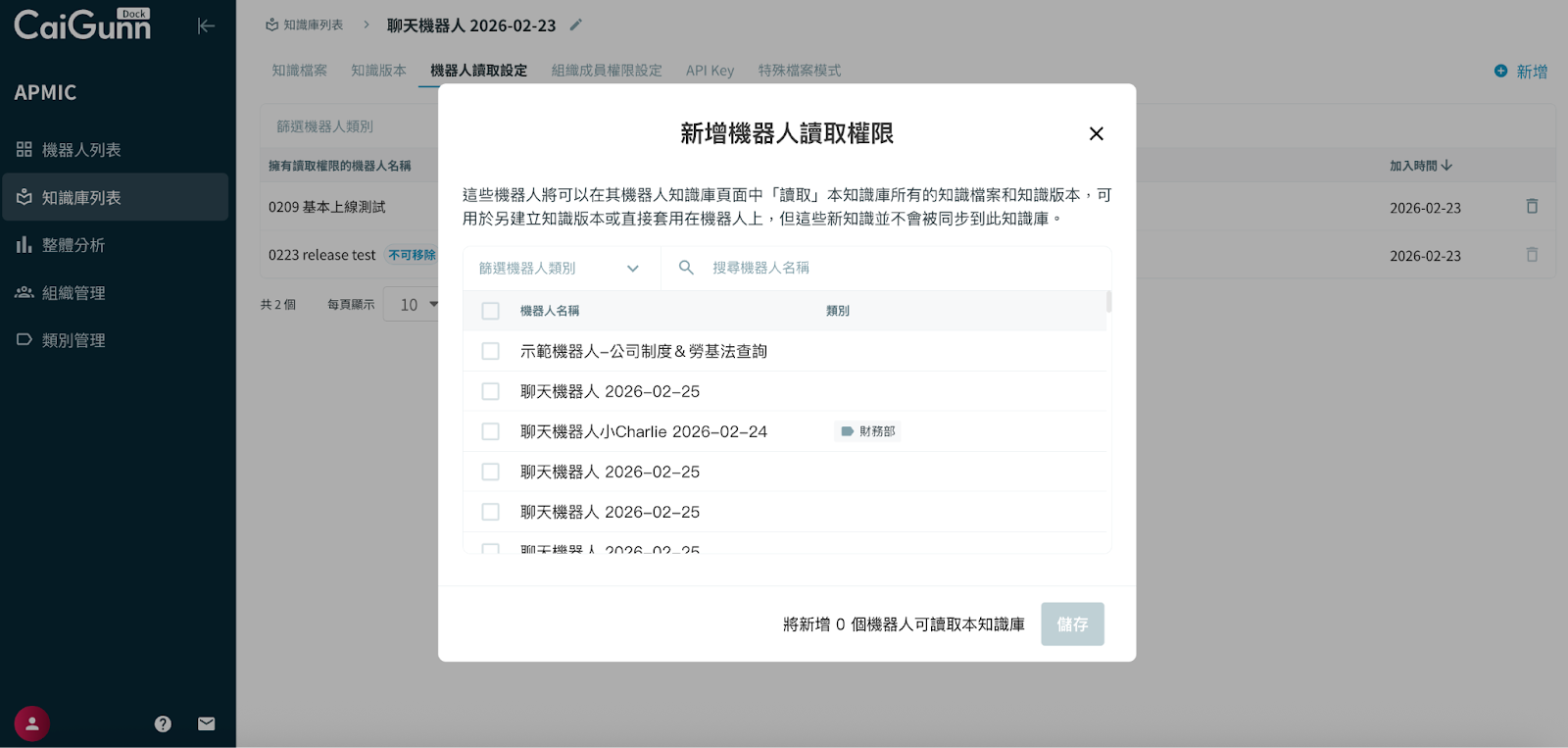Switch to the API Key tab

(710, 71)
